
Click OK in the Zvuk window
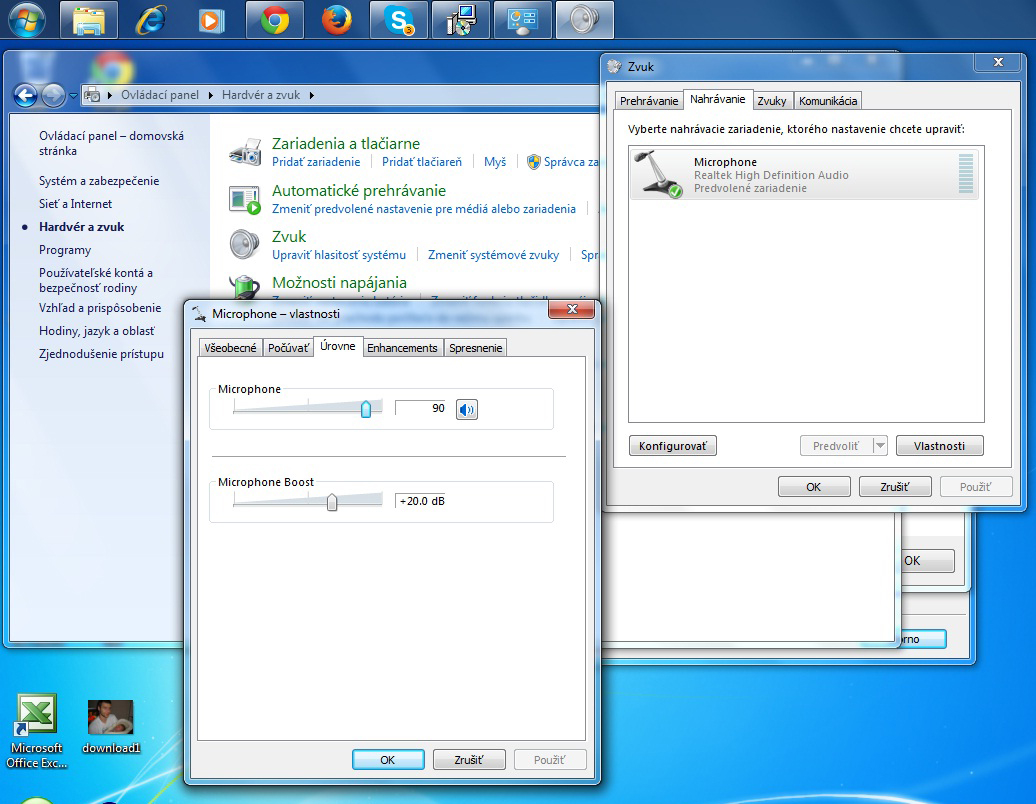(x=814, y=487)
